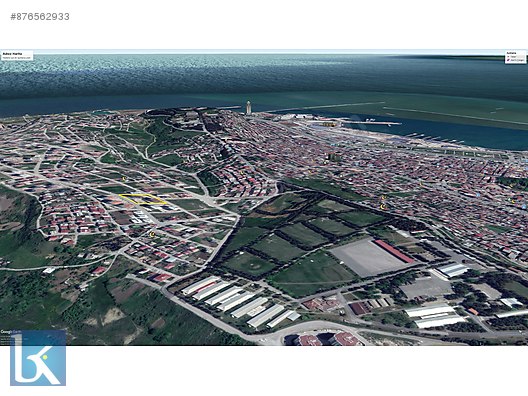Click the blue bird logo watermark
Screen dimensions: 528x396
[x=38, y=358]
